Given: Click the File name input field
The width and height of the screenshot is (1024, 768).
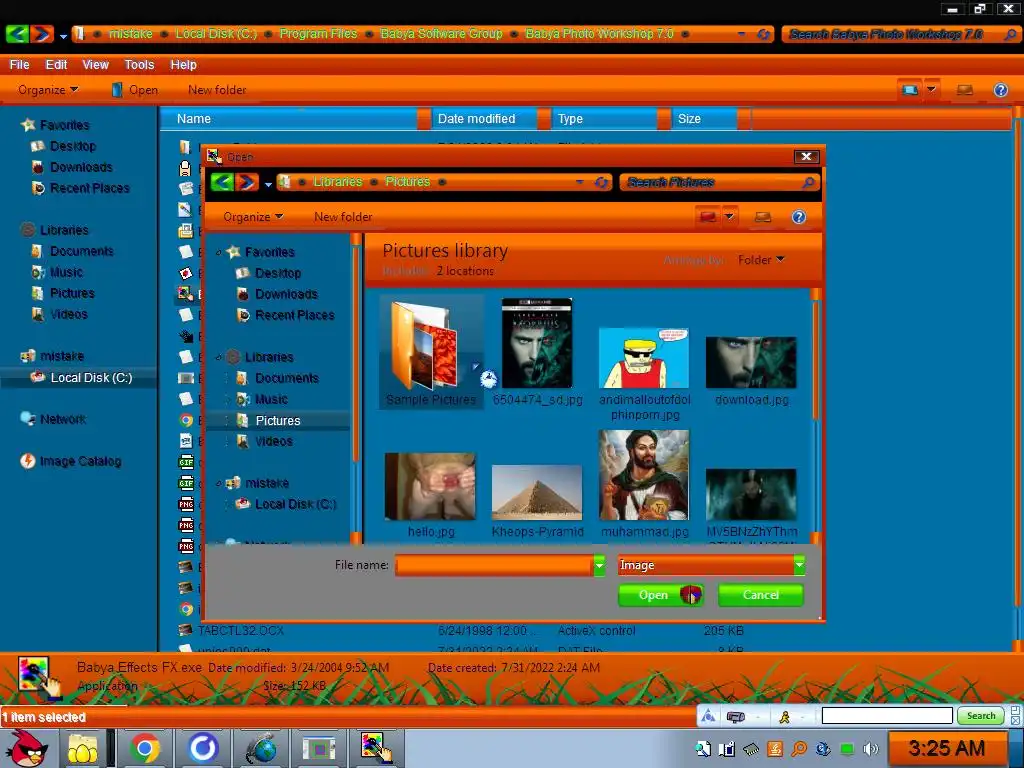Looking at the screenshot, I should [494, 566].
